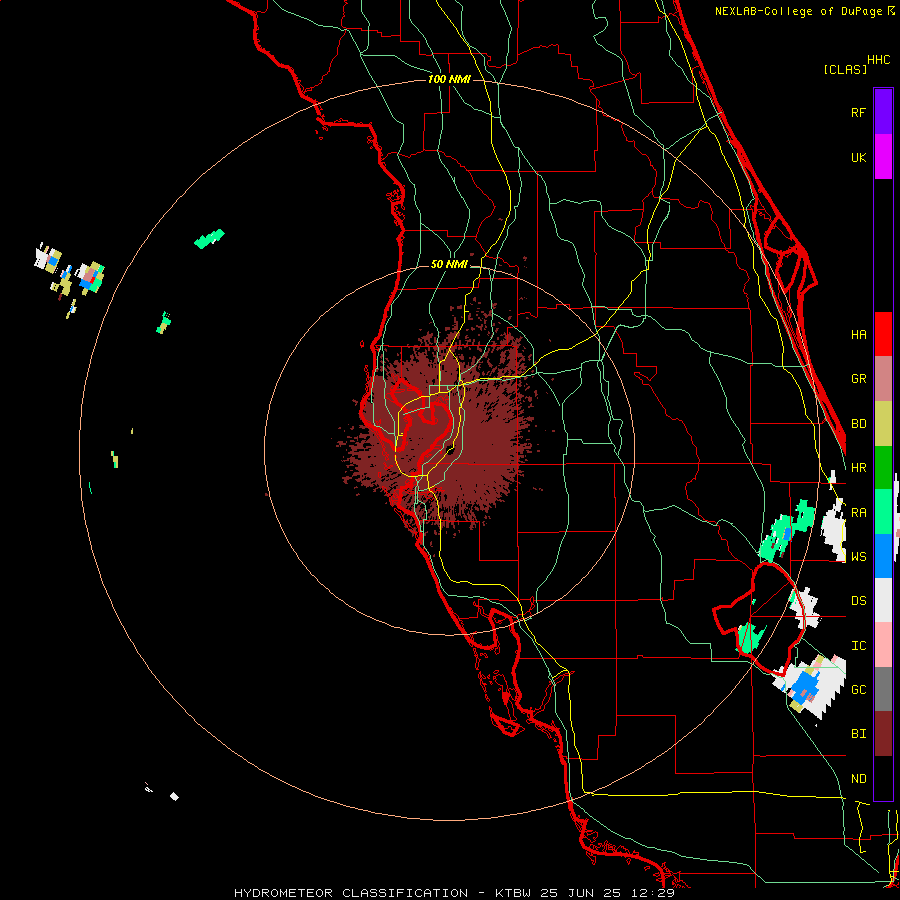Click the UK magenta legend swatch

pos(883,157)
